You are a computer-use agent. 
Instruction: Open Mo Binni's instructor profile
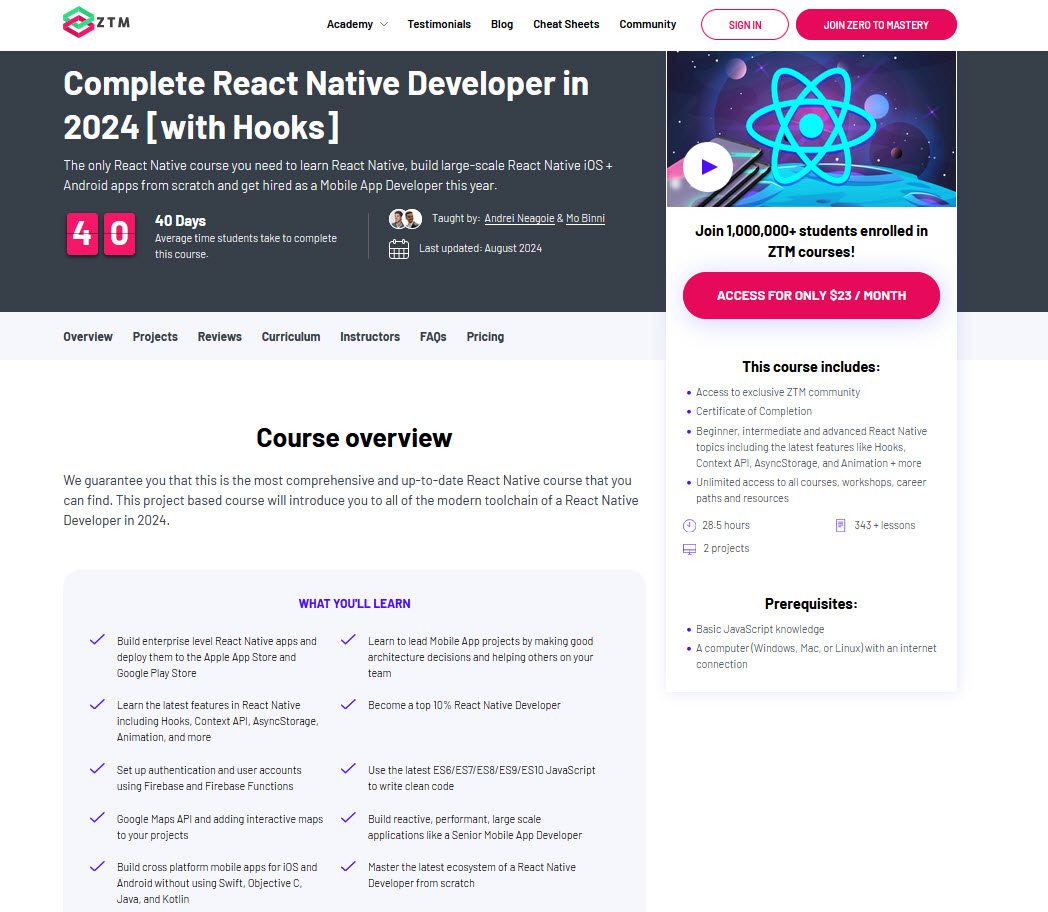585,218
